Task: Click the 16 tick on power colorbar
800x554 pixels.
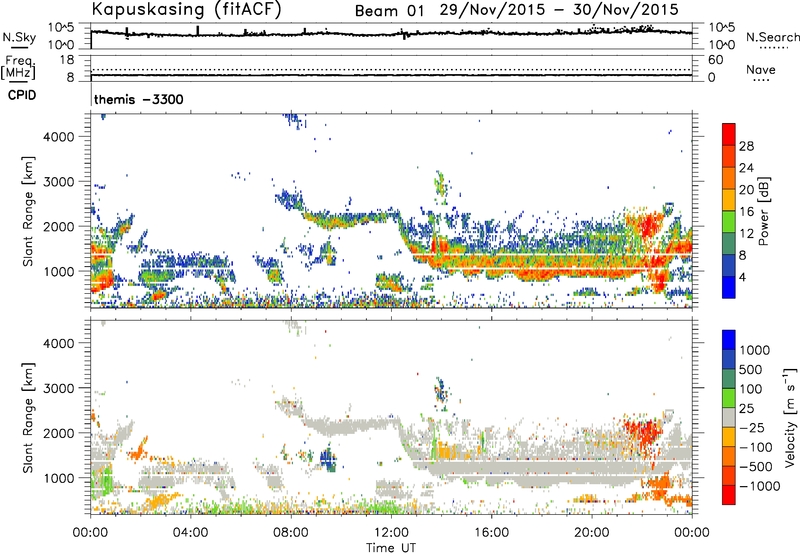Action: tap(746, 212)
